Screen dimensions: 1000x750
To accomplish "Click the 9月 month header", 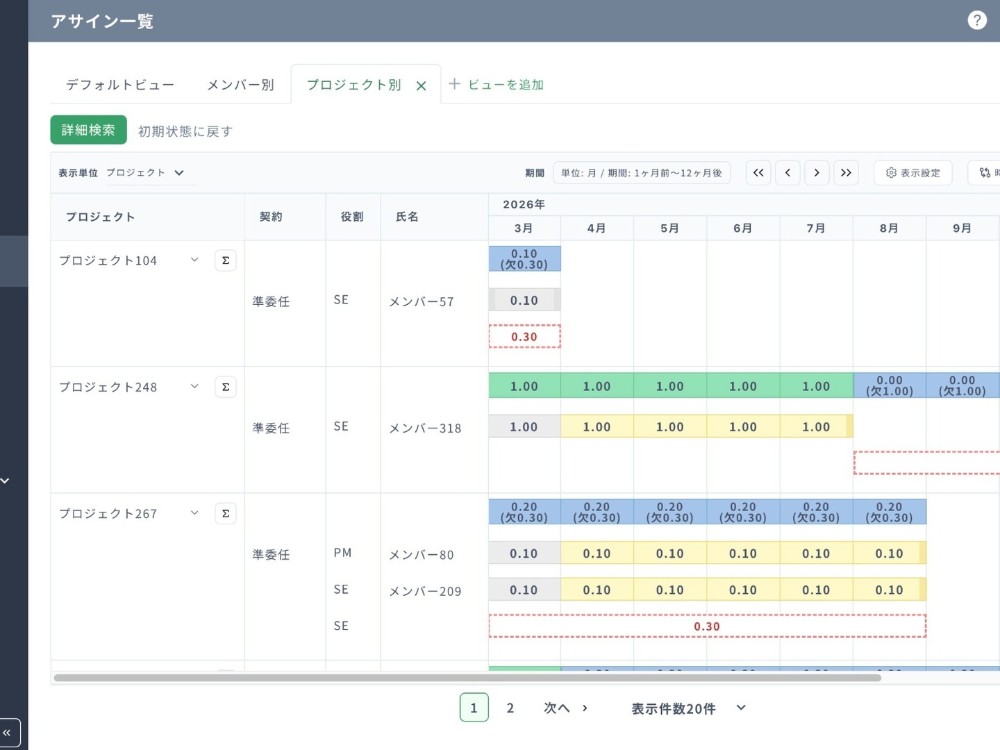I will click(962, 228).
